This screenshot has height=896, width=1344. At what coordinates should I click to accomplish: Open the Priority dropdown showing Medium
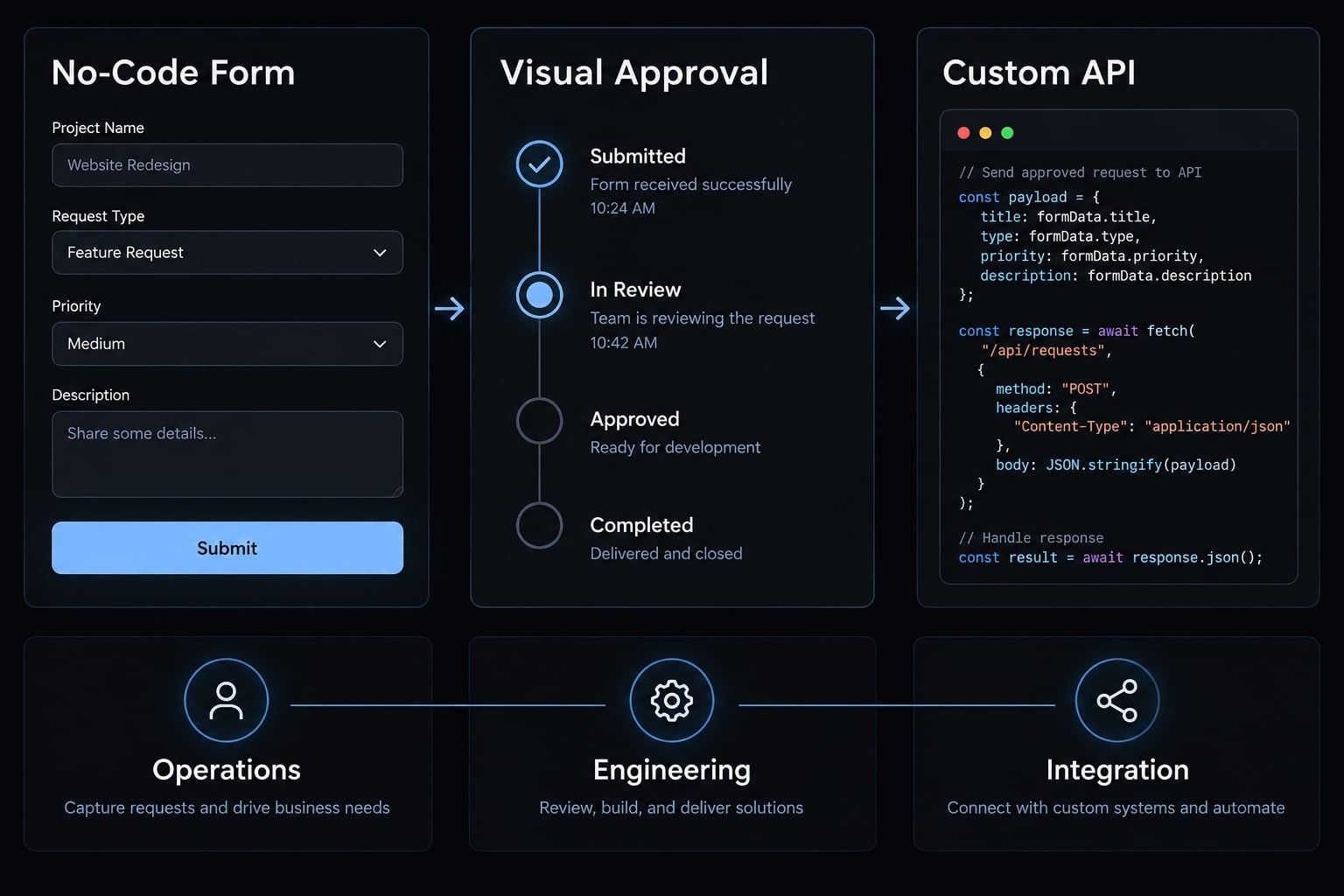pos(227,344)
